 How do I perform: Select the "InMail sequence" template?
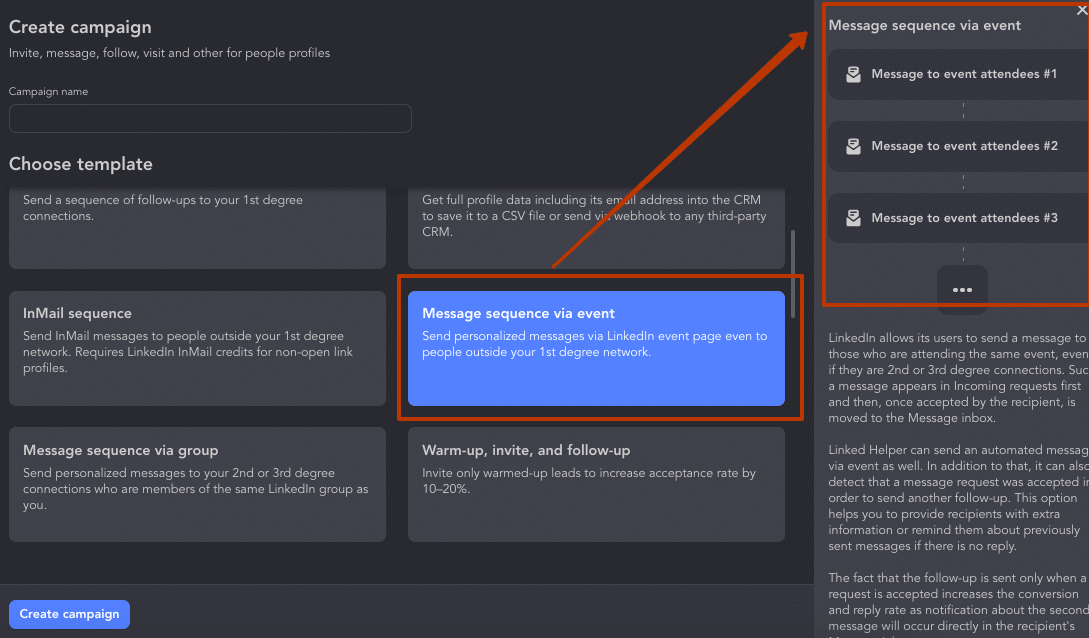[x=197, y=347]
